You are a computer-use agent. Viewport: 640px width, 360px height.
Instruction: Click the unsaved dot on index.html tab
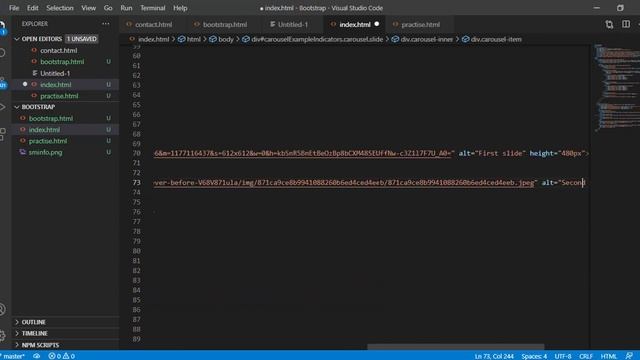(376, 24)
